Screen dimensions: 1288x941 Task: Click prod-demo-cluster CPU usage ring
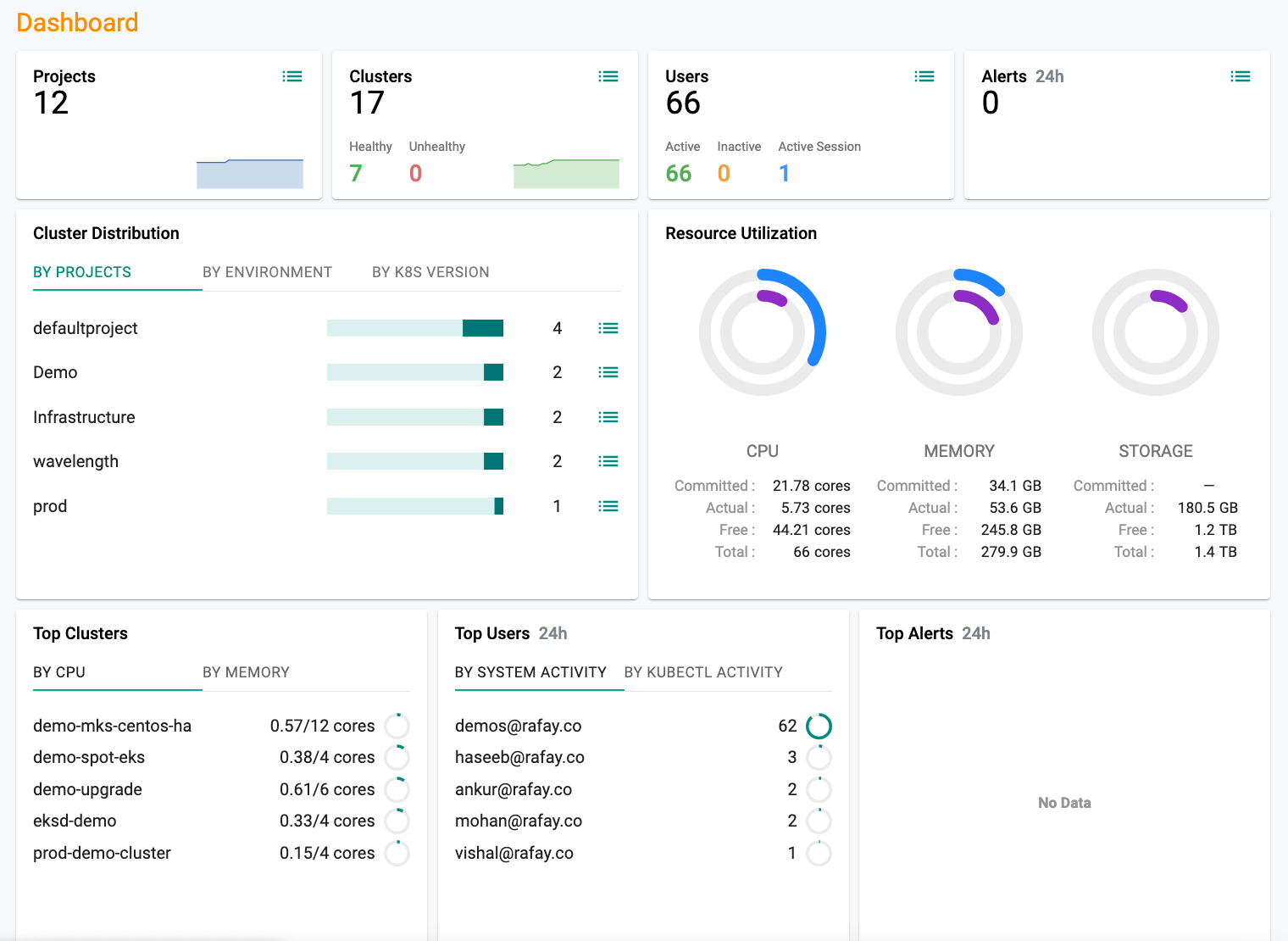click(397, 853)
